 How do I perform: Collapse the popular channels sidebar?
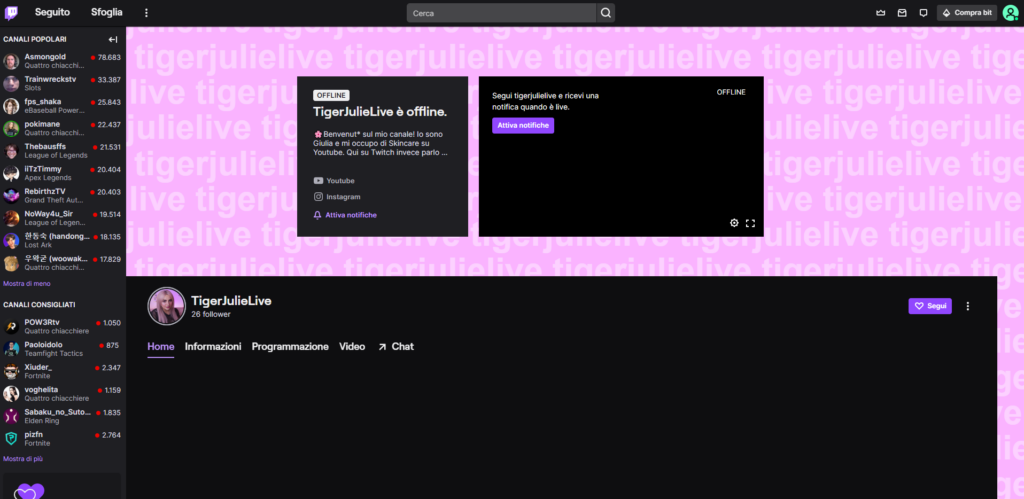[112, 39]
